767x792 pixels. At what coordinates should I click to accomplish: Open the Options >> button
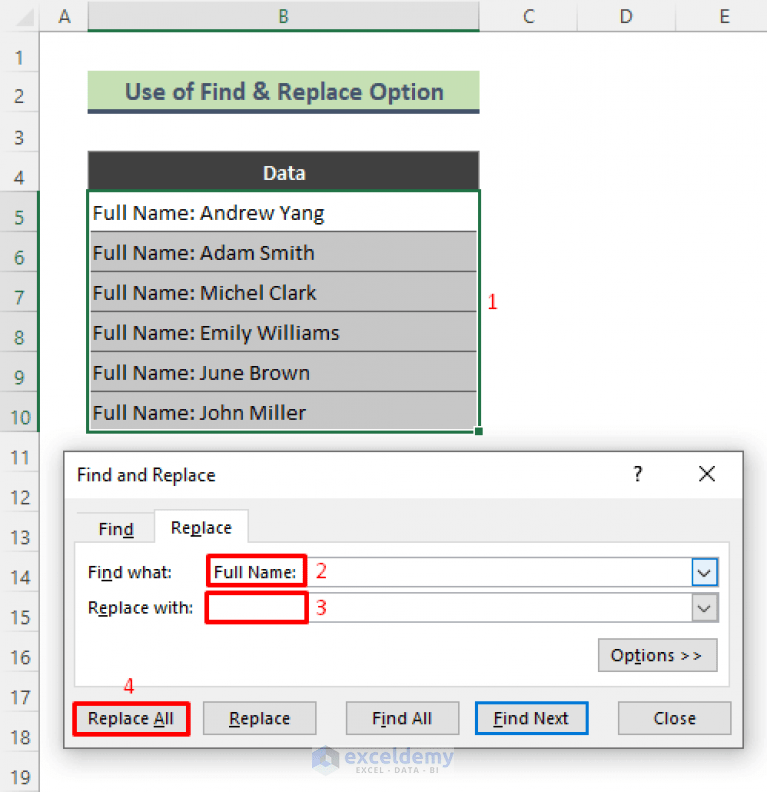click(657, 655)
